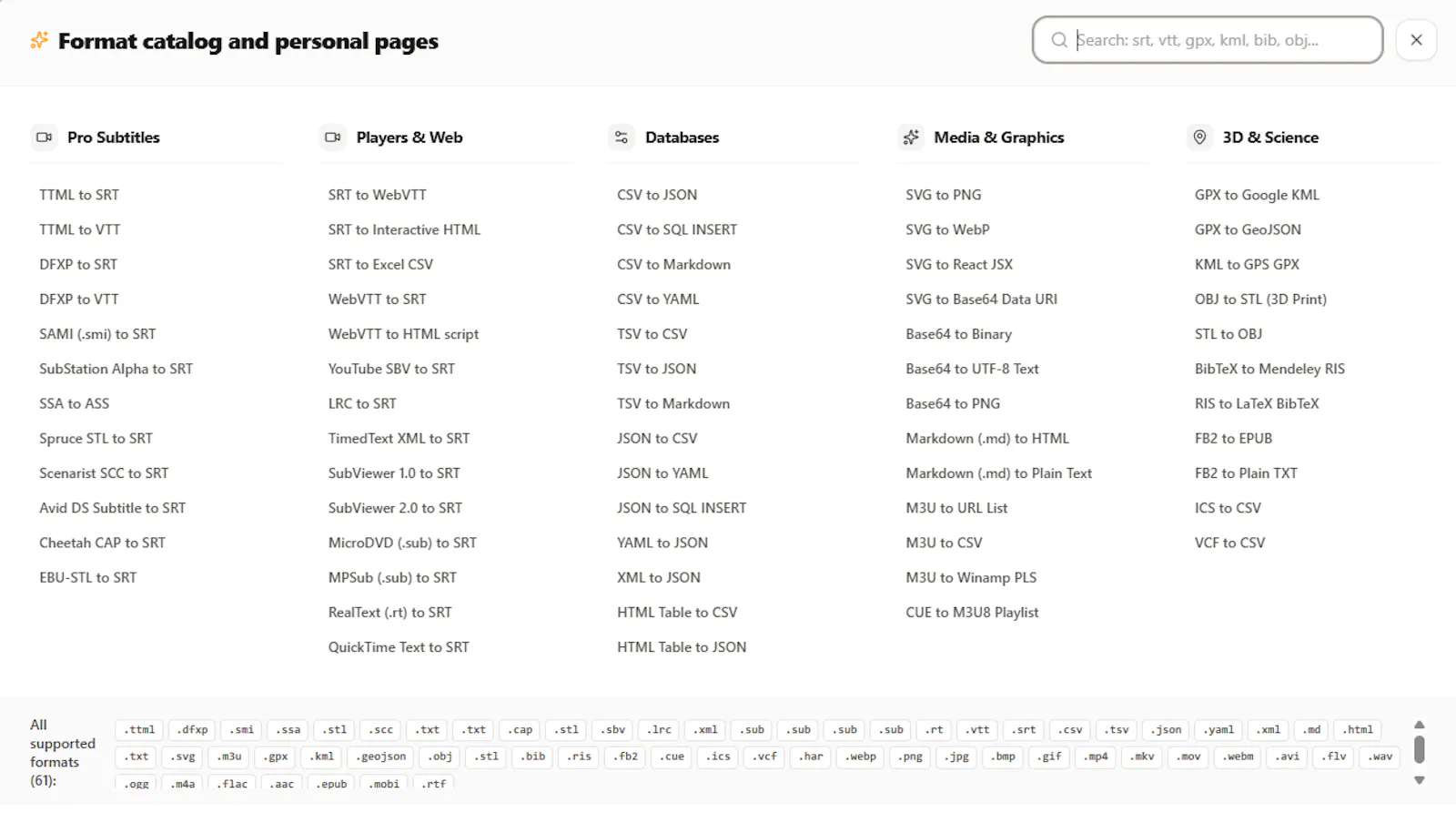Click the Players & Web category icon

click(x=333, y=137)
